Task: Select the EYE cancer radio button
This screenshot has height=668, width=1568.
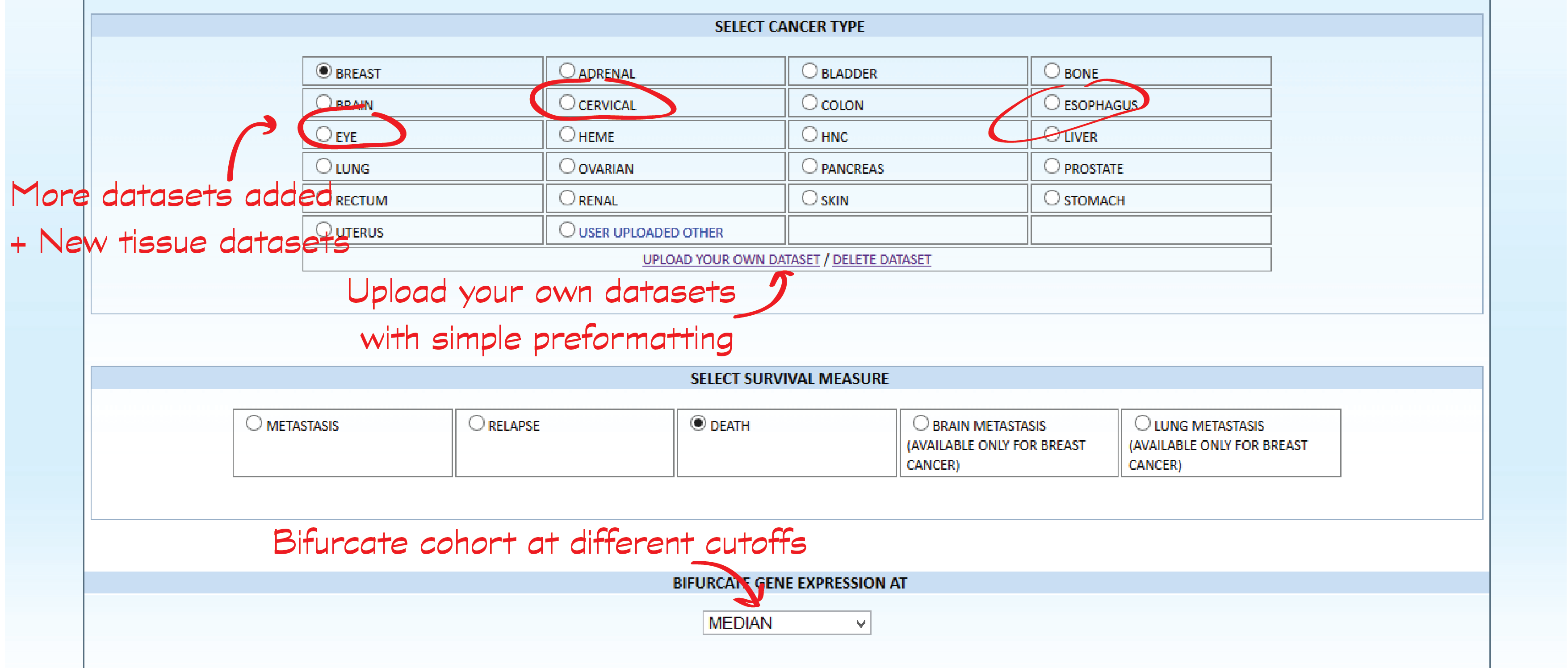Action: click(324, 134)
